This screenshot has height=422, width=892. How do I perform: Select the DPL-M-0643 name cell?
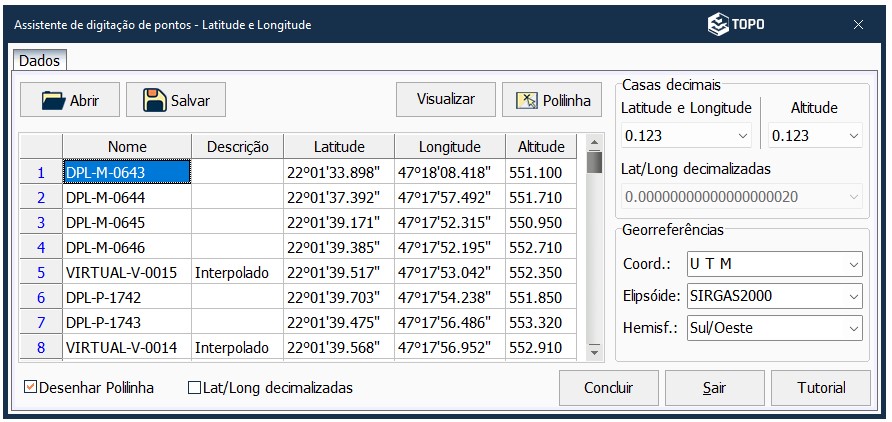point(126,173)
